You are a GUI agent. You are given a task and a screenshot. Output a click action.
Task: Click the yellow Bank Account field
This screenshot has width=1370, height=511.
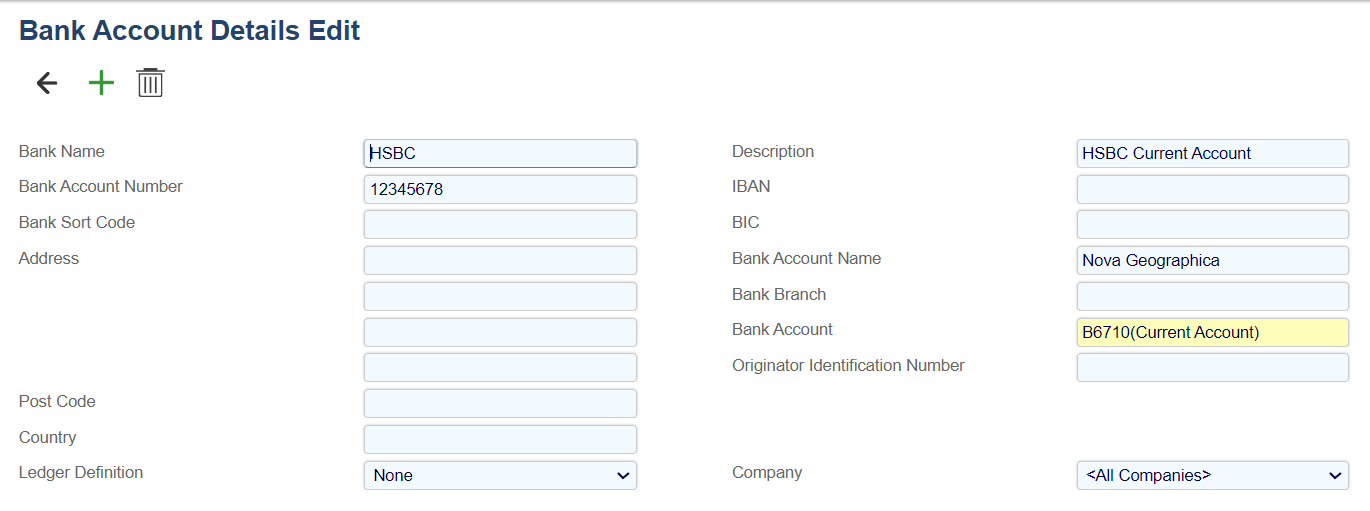(x=1212, y=332)
